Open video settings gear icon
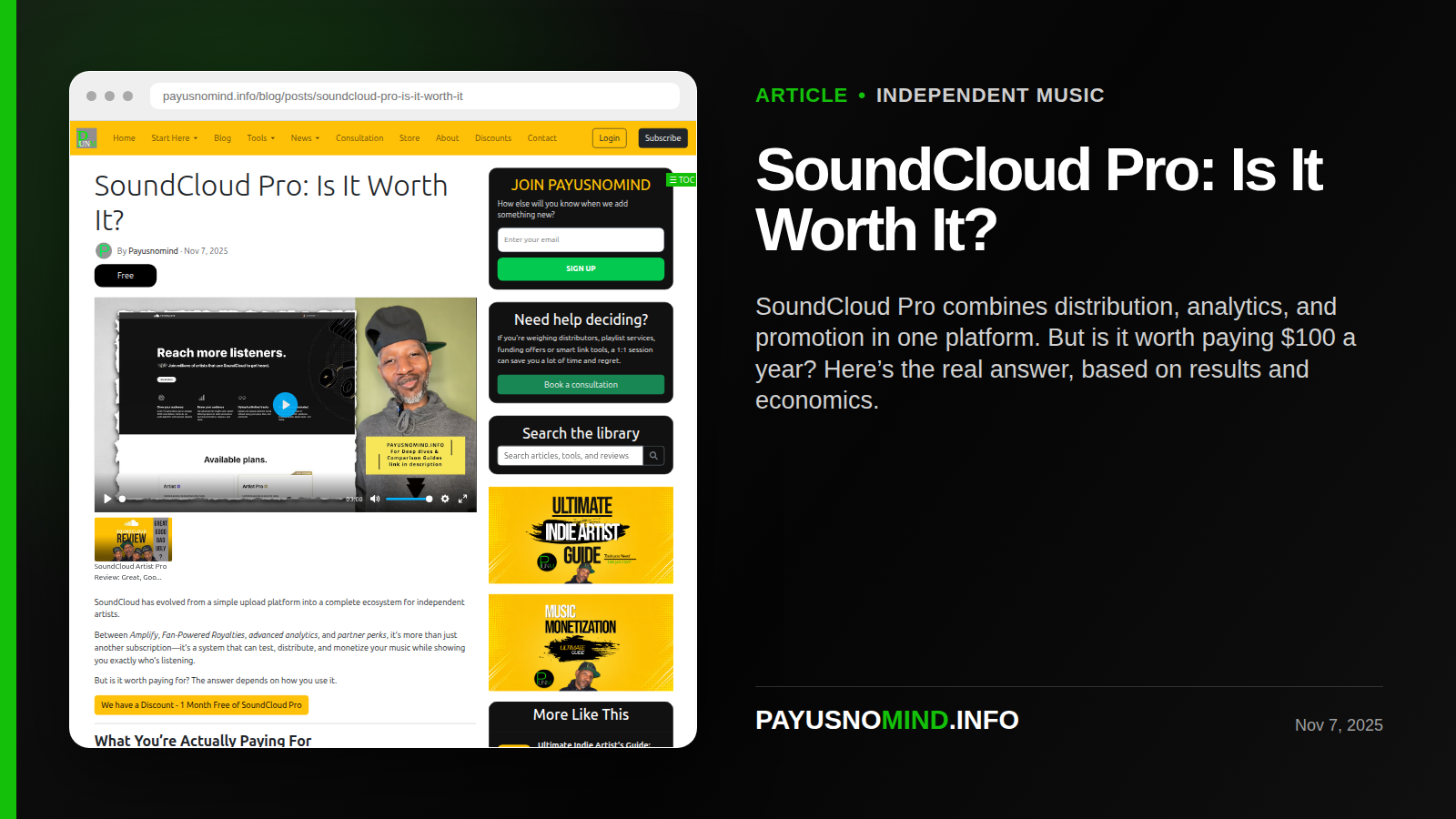The image size is (1456, 819). pyautogui.click(x=445, y=499)
